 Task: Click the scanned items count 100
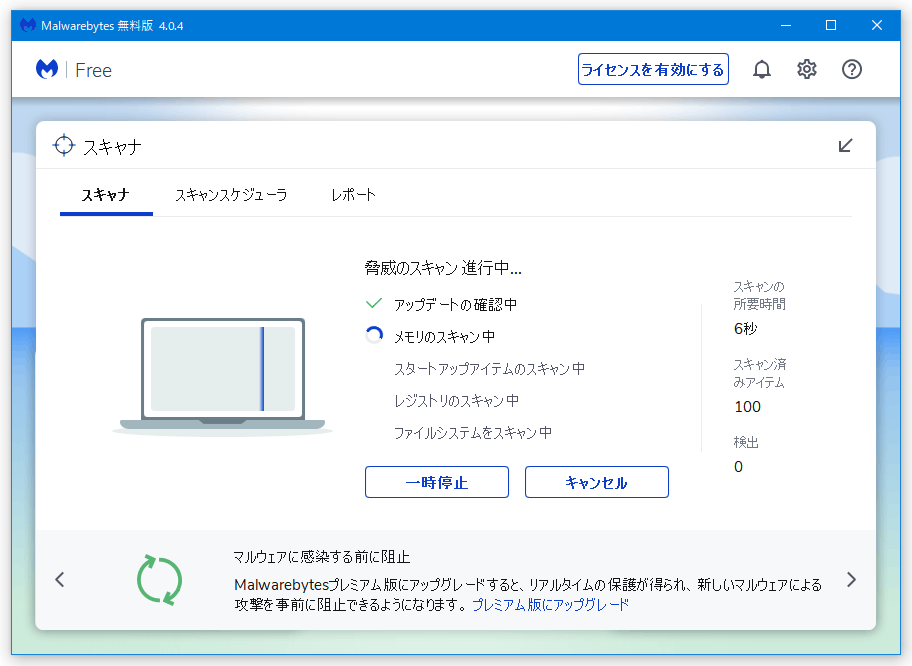(x=747, y=407)
